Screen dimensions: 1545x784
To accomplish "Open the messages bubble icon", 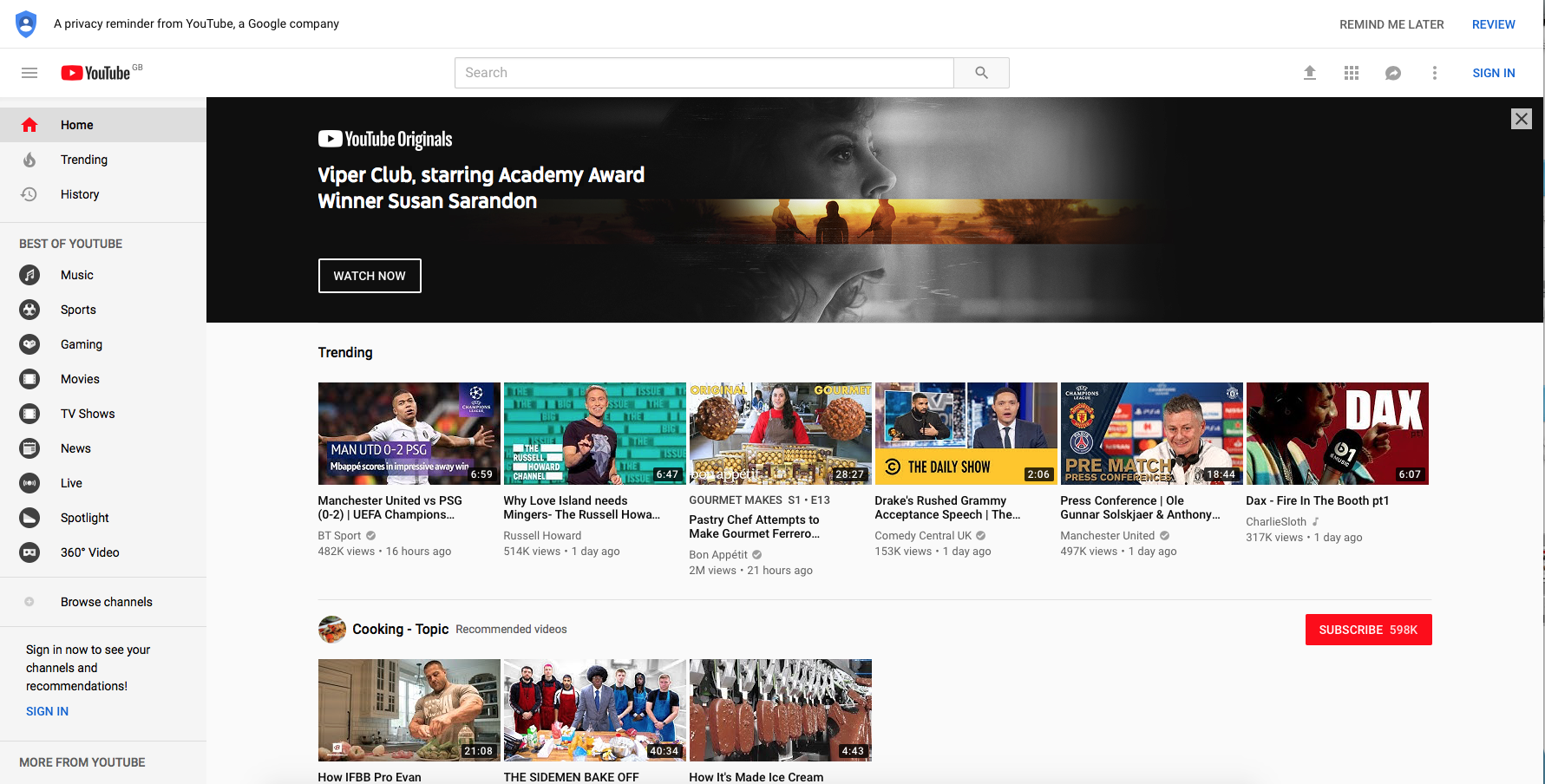I will click(1393, 73).
